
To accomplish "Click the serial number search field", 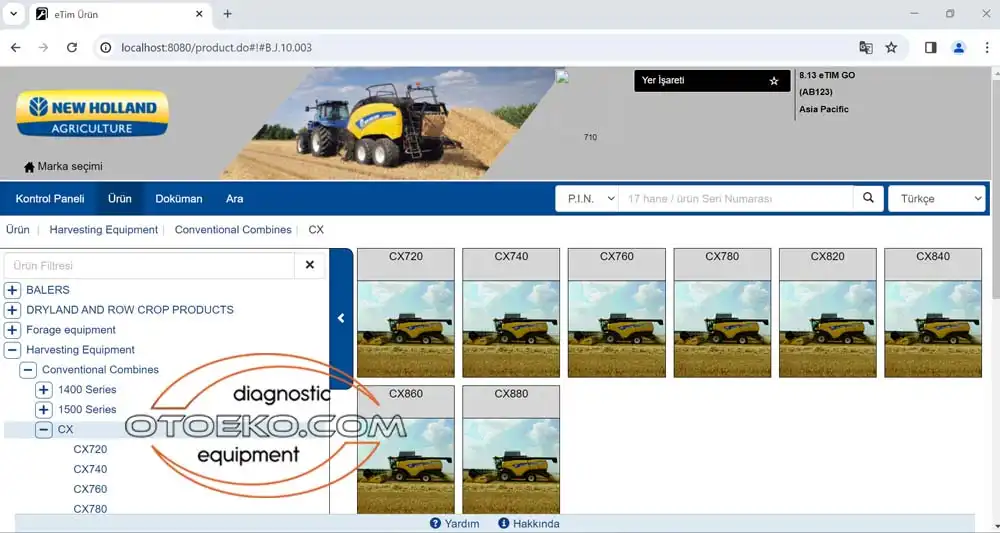I will pos(735,199).
